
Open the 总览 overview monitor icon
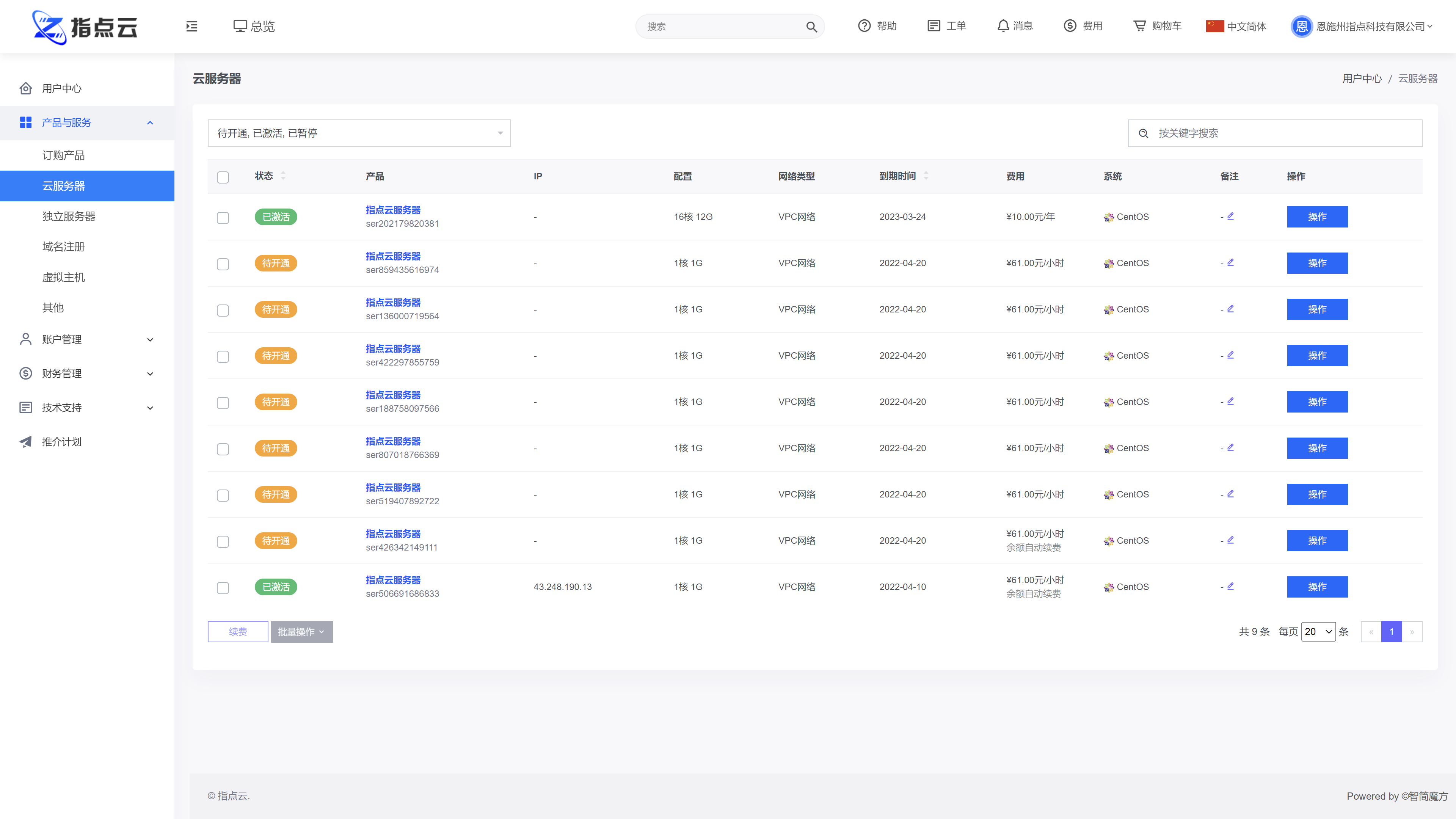tap(240, 26)
